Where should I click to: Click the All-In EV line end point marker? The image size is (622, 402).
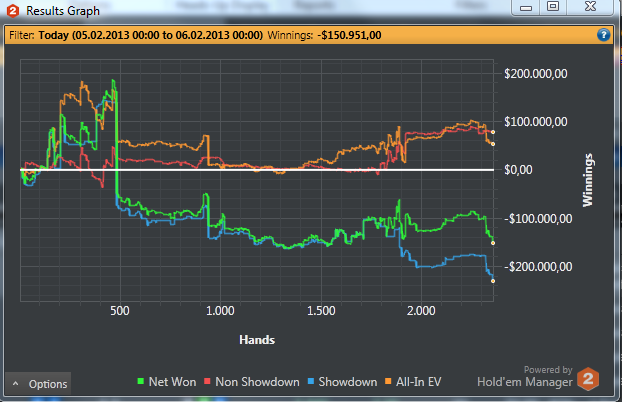493,144
